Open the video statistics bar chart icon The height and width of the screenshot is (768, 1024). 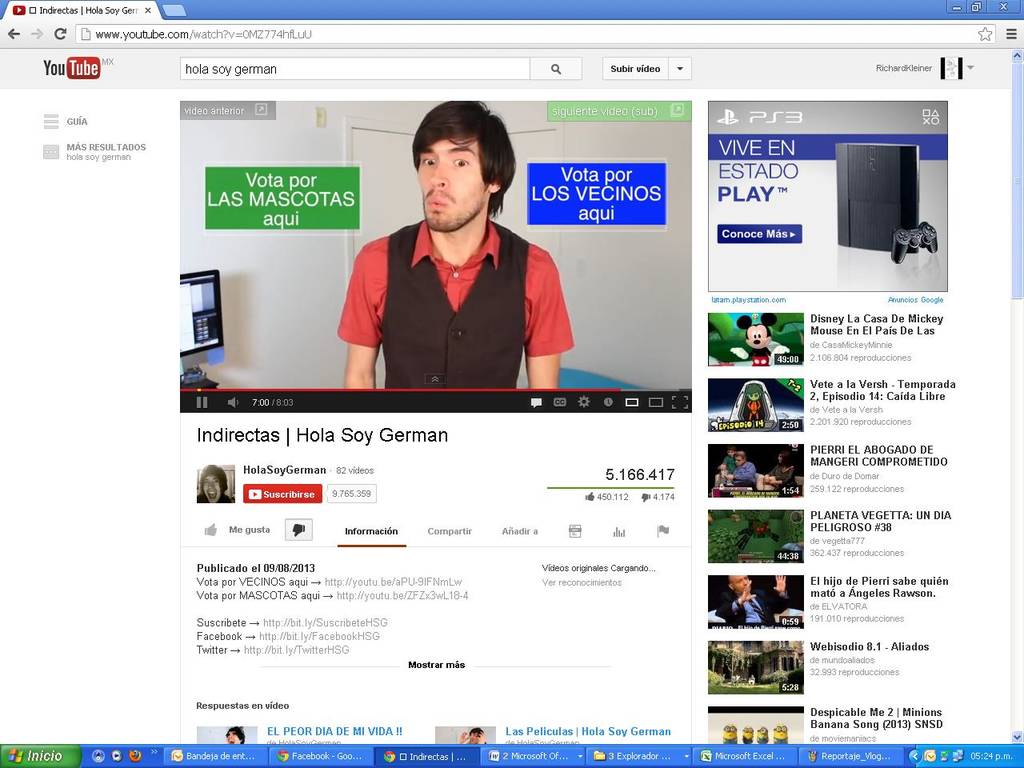tap(619, 531)
